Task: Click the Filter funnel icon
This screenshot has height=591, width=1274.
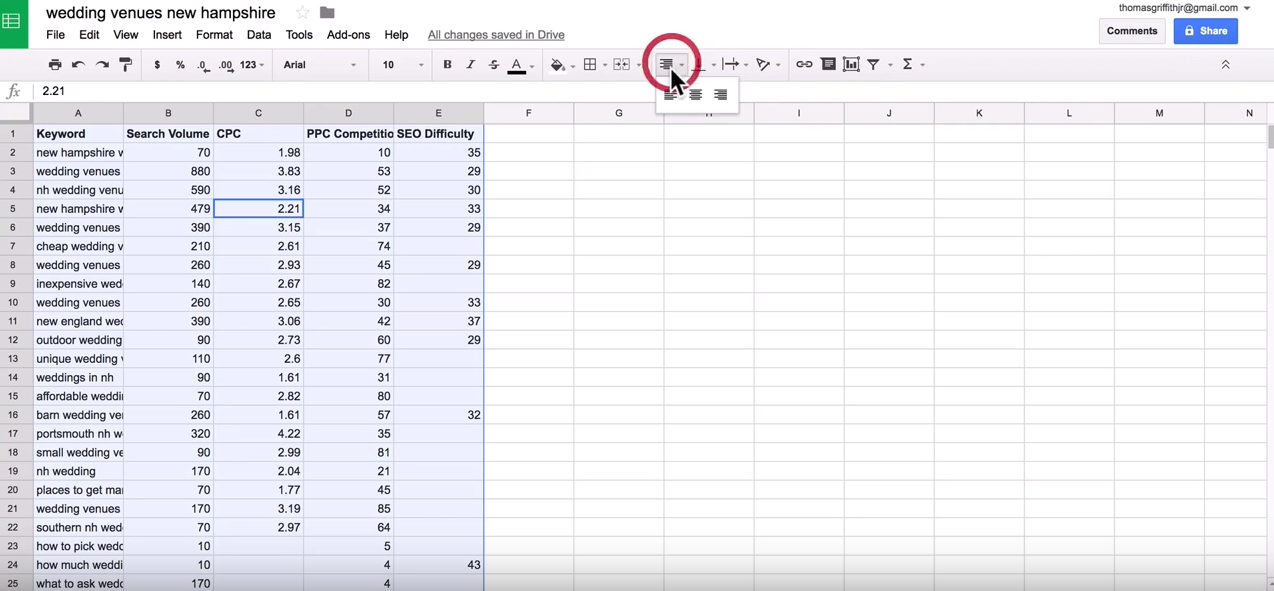Action: pyautogui.click(x=874, y=65)
